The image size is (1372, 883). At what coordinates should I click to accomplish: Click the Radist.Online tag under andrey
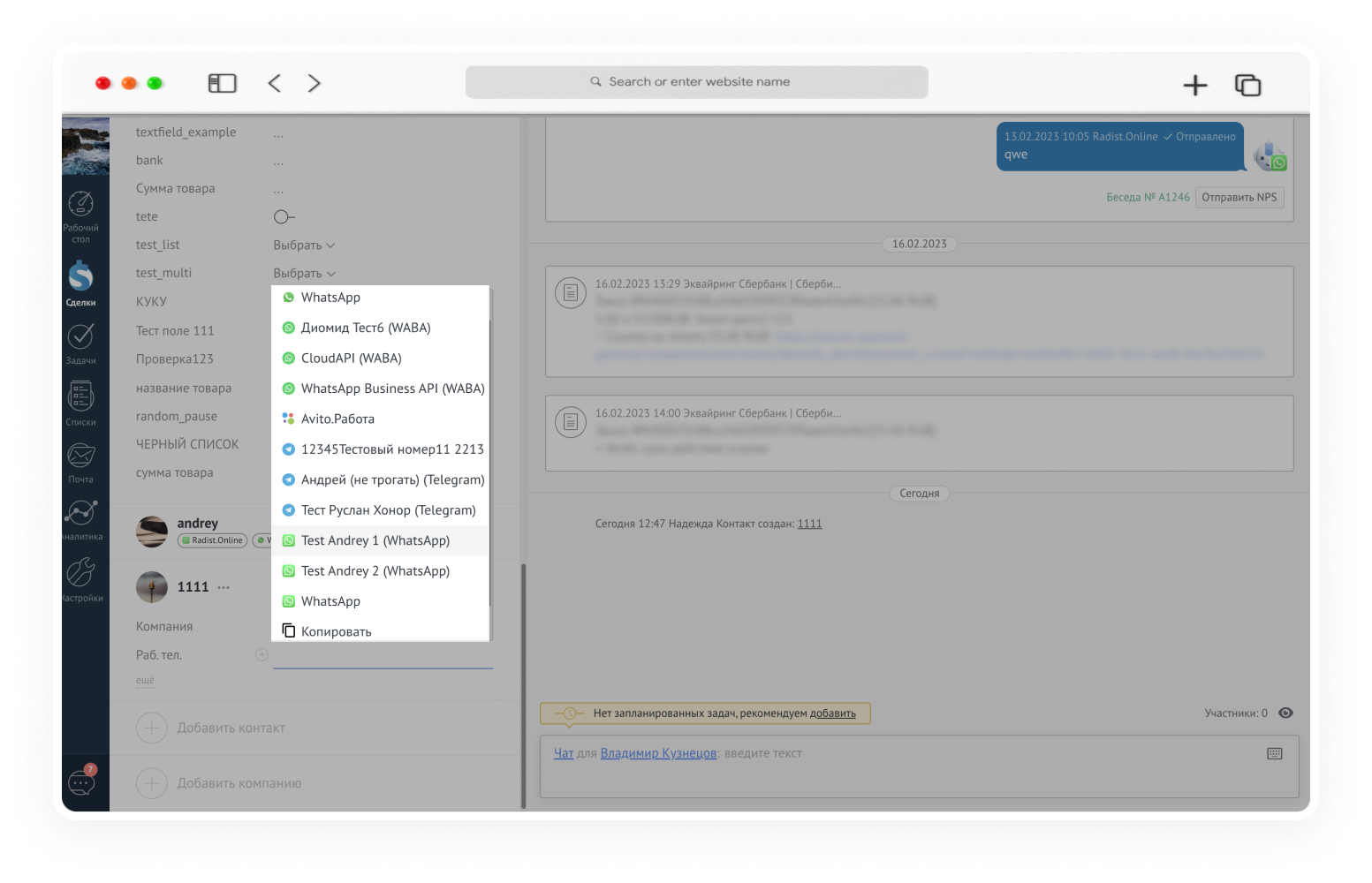point(212,540)
